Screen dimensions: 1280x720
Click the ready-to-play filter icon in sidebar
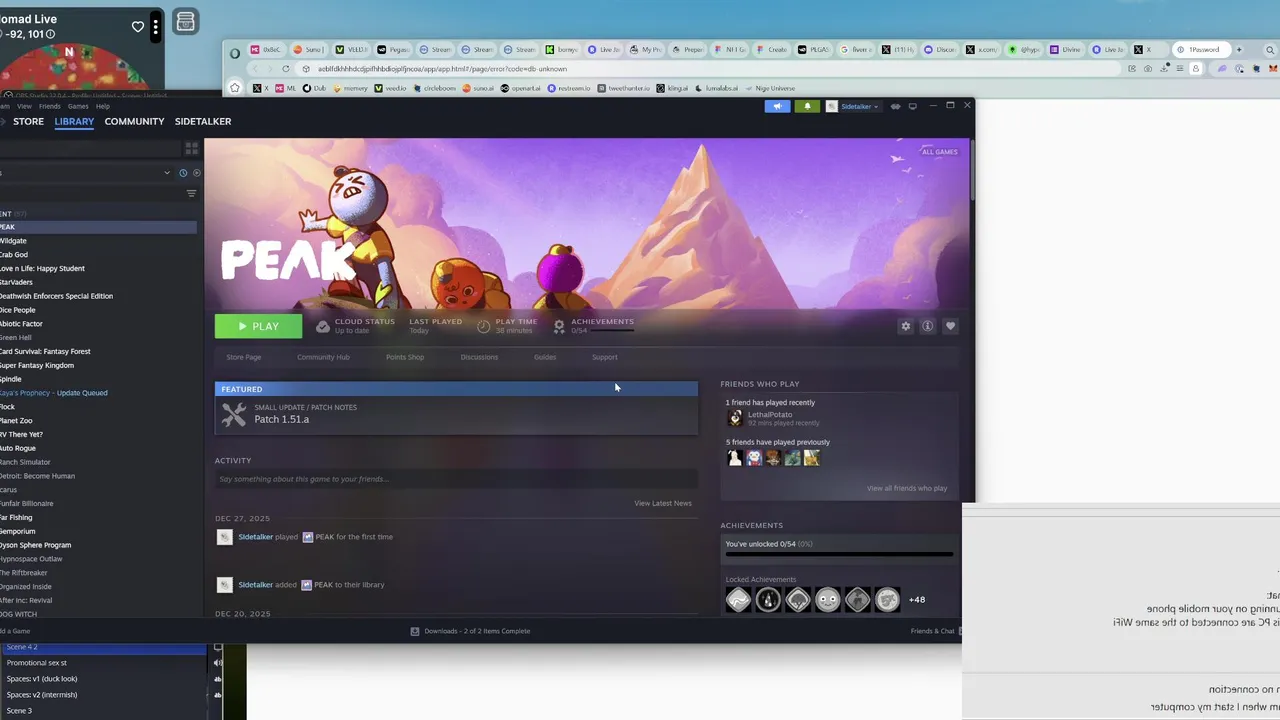click(x=196, y=173)
